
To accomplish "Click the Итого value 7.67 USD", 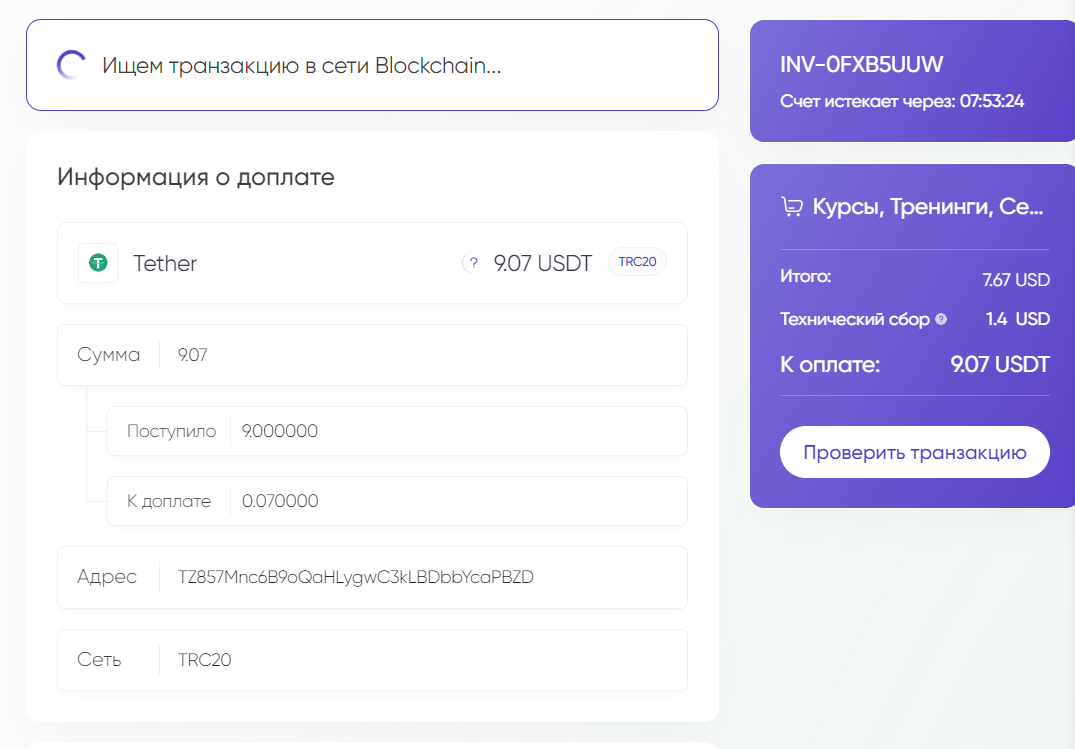I will coord(1016,280).
